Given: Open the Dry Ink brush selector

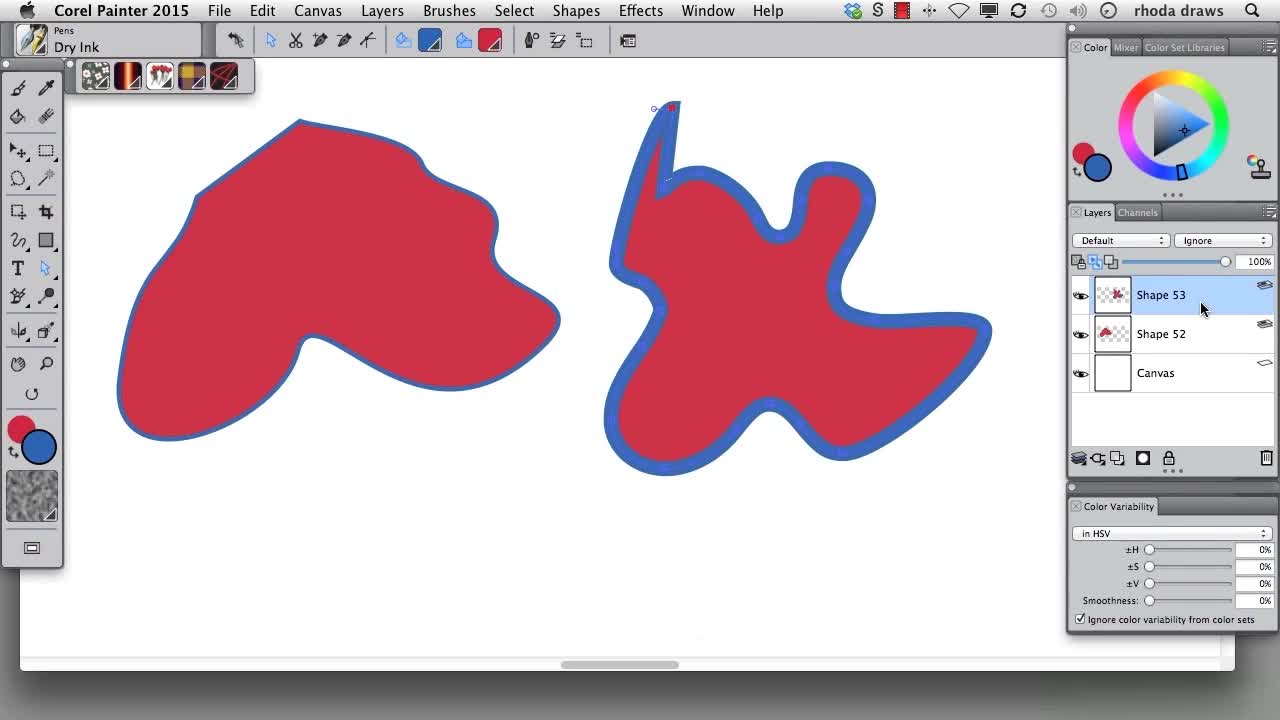Looking at the screenshot, I should 108,40.
